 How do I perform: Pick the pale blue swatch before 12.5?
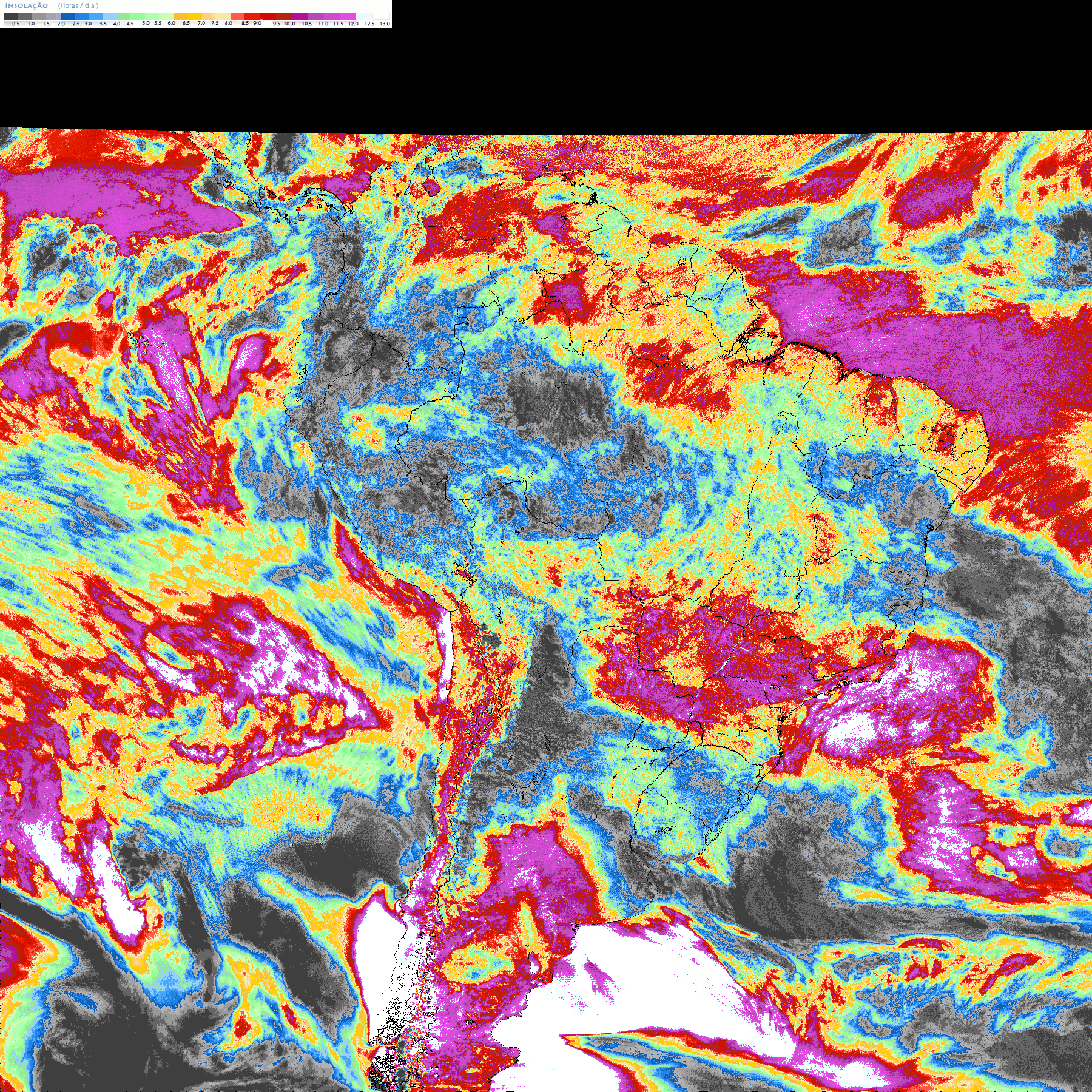click(x=365, y=16)
